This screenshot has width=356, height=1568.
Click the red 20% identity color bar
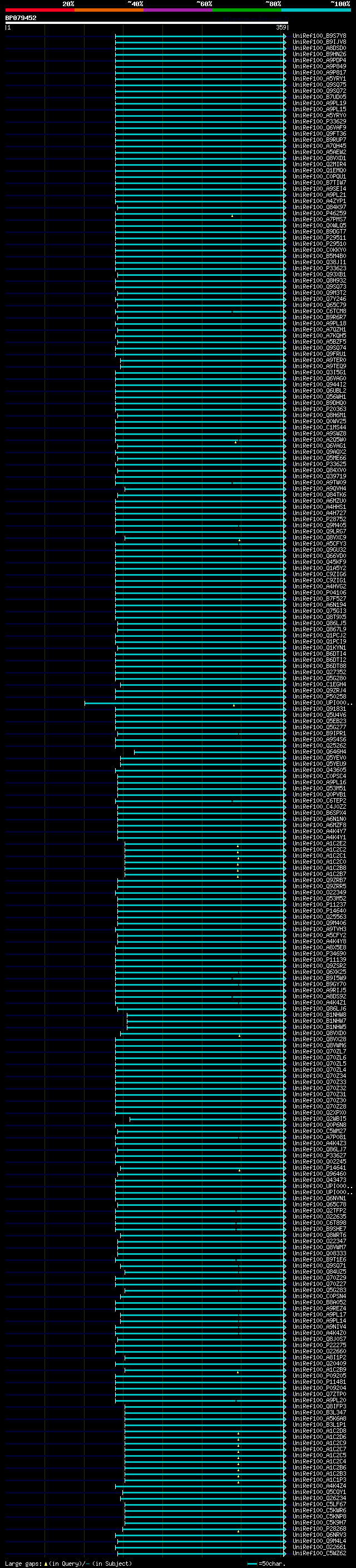coord(39,10)
